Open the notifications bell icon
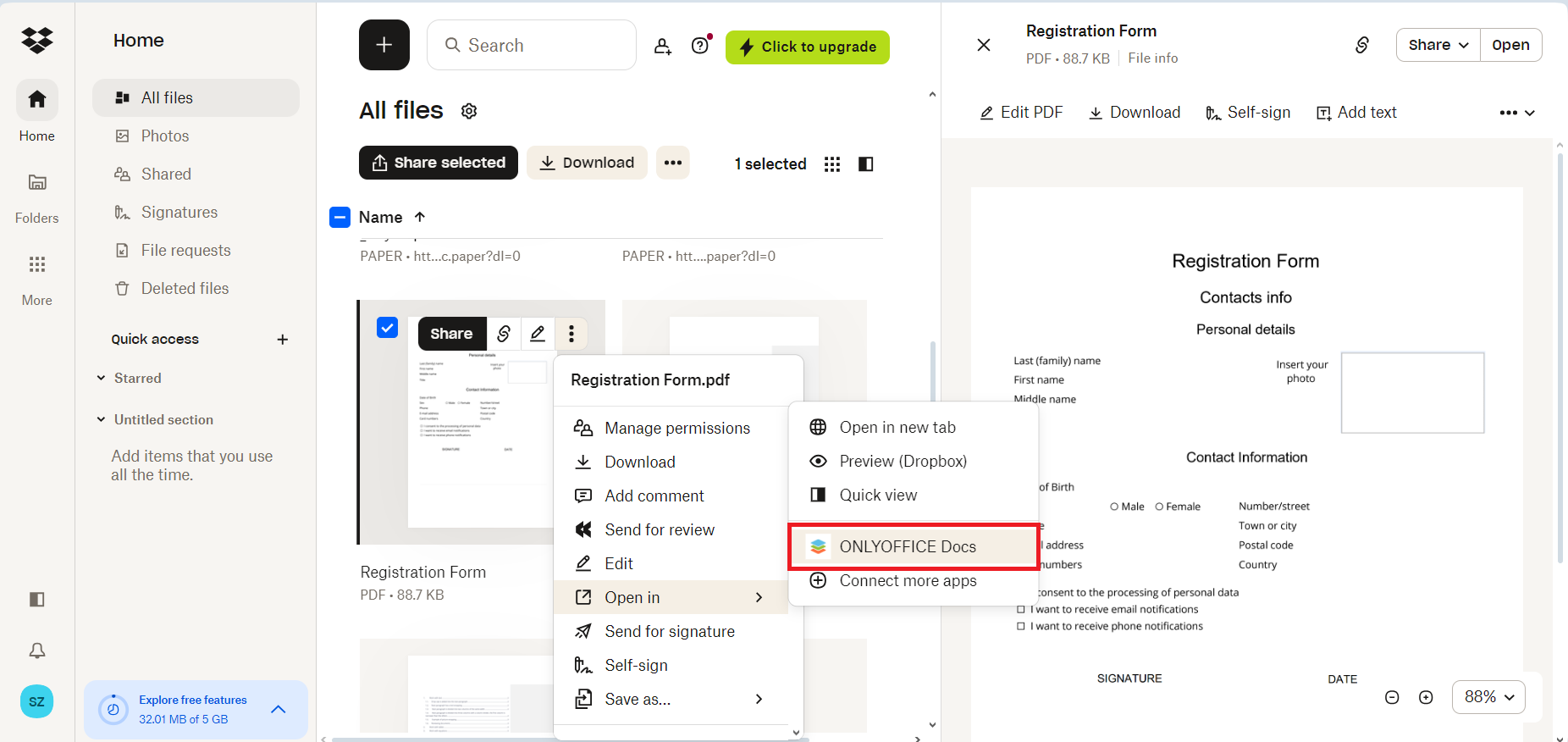The image size is (1568, 742). [37, 651]
